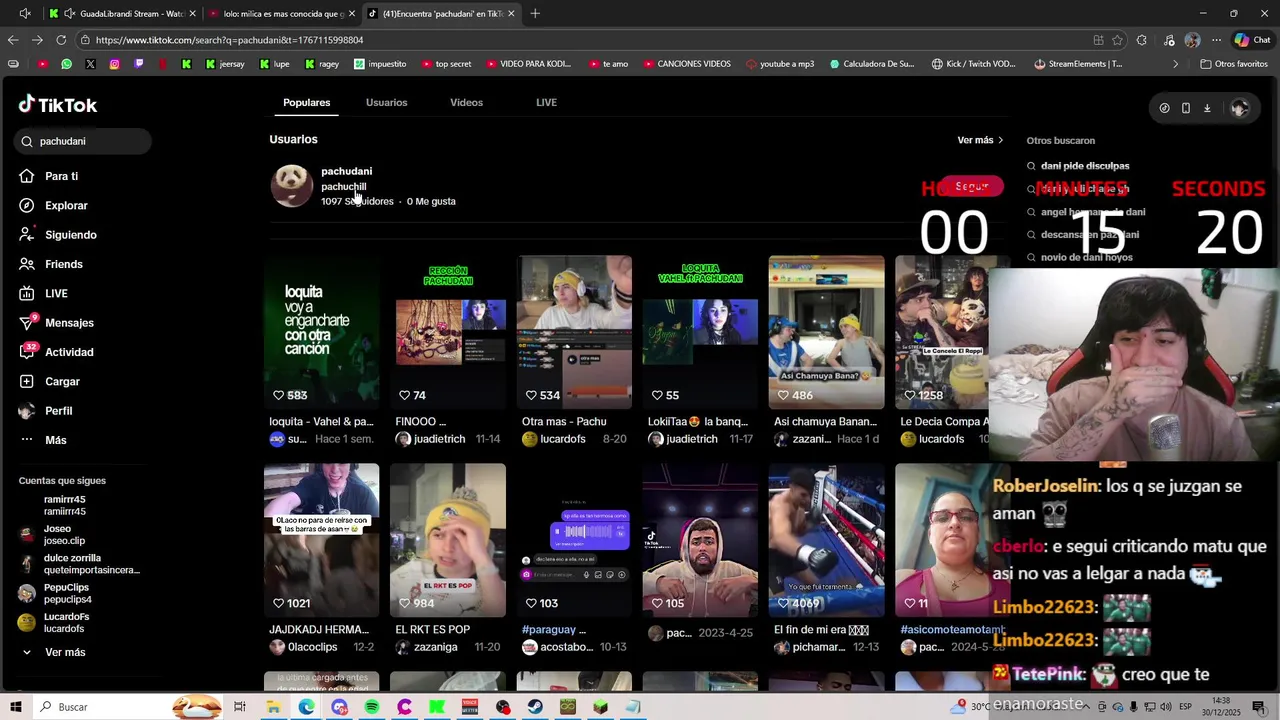Open Spotify from taskbar

click(372, 707)
